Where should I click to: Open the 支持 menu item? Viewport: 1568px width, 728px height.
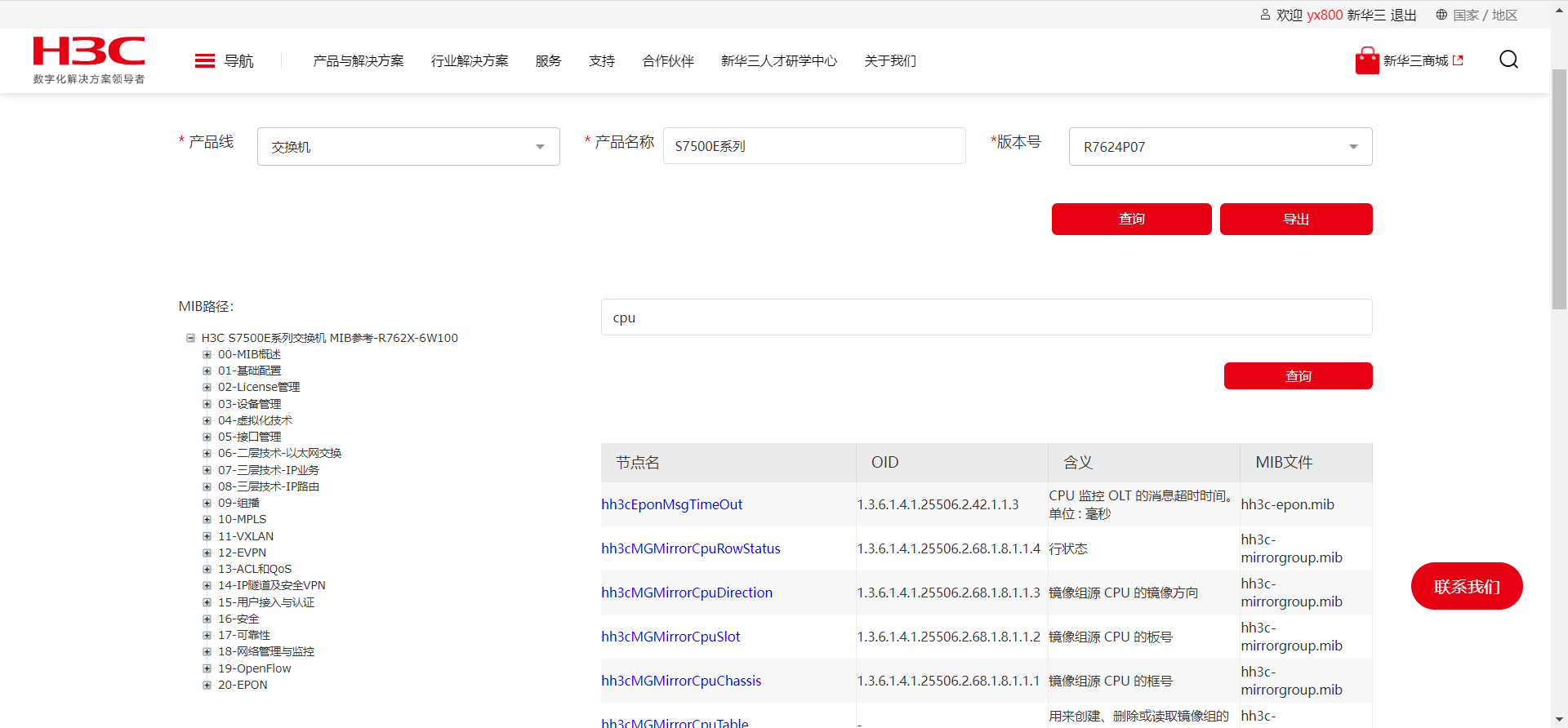click(602, 61)
